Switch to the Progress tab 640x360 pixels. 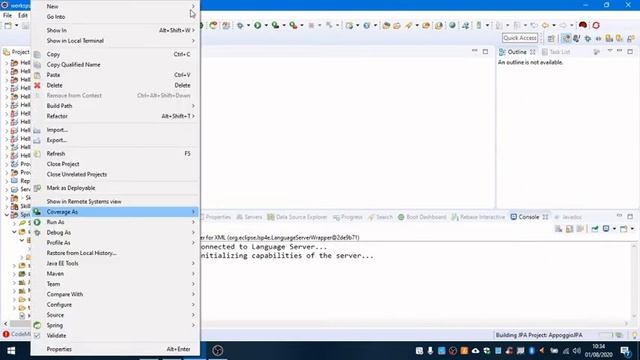[x=347, y=217]
